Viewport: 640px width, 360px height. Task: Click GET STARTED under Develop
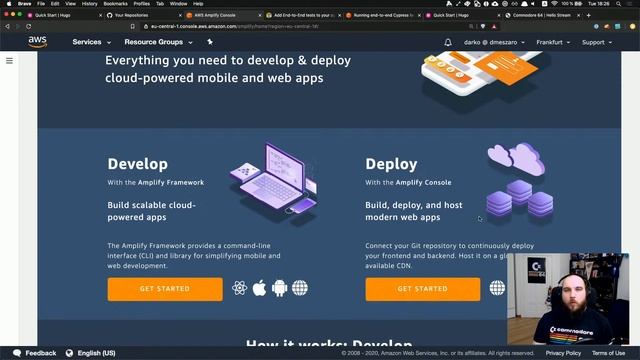point(165,289)
